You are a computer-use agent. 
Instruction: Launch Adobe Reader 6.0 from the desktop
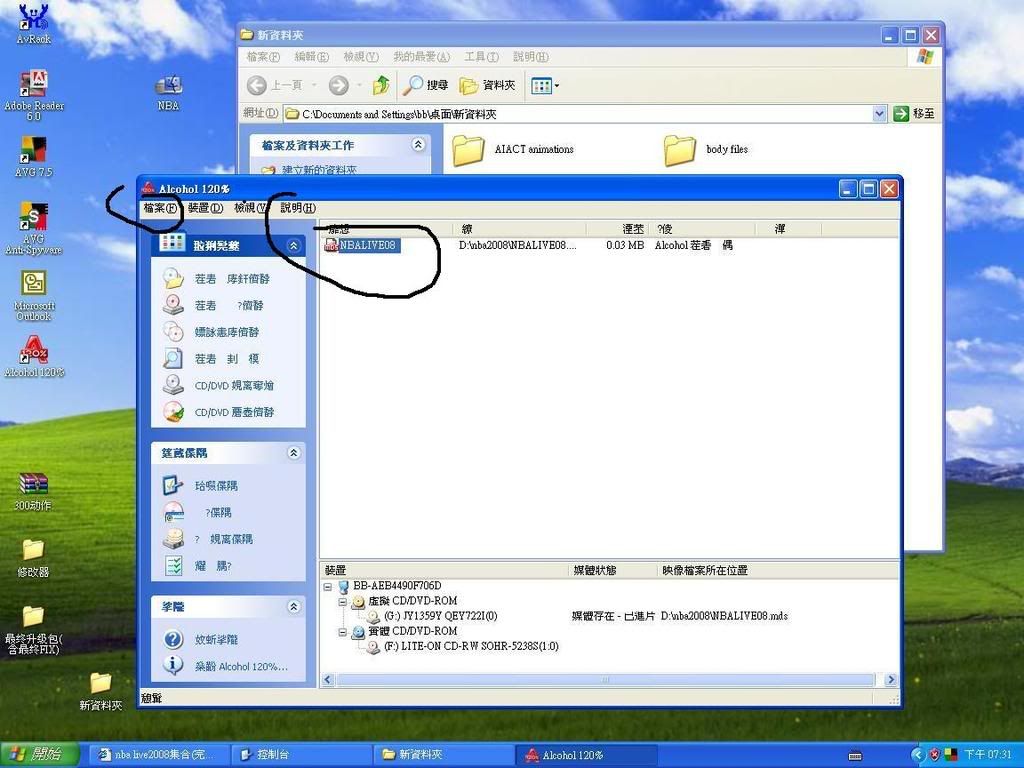point(34,95)
